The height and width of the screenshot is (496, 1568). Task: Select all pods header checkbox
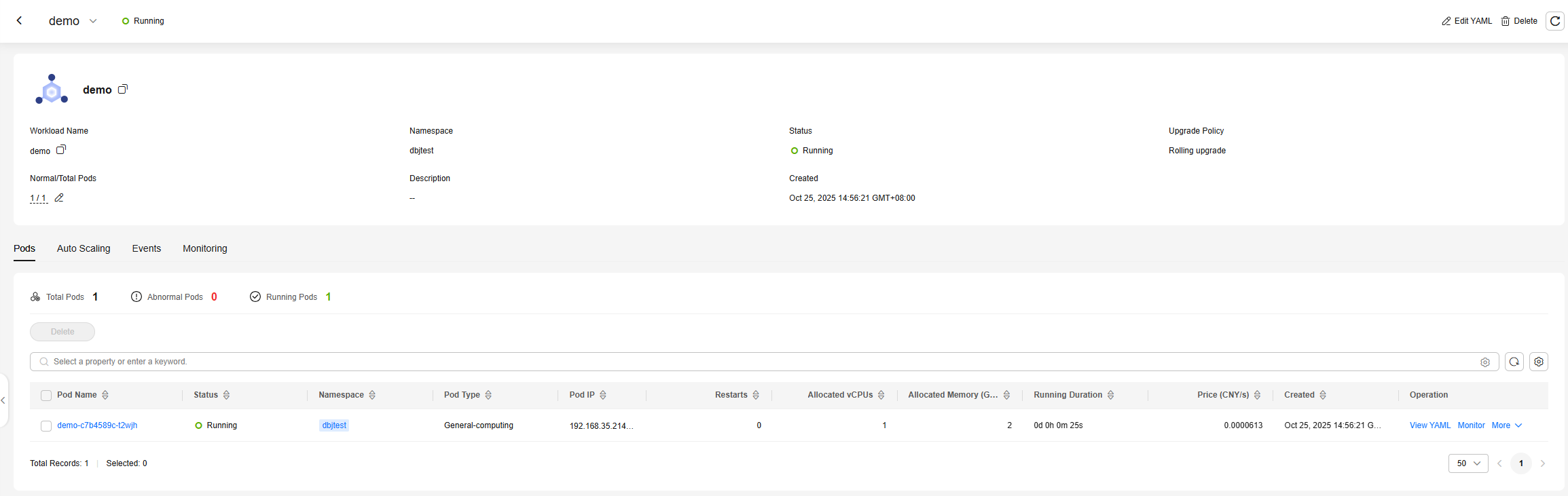pos(46,396)
